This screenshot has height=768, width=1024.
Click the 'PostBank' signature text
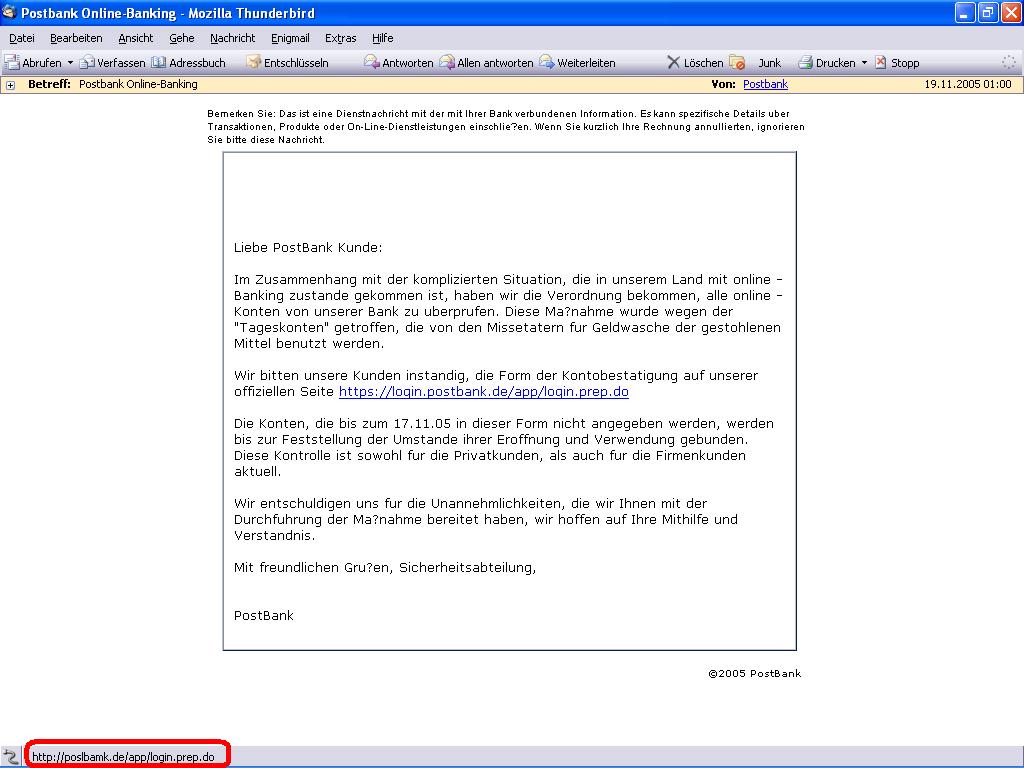click(x=264, y=615)
